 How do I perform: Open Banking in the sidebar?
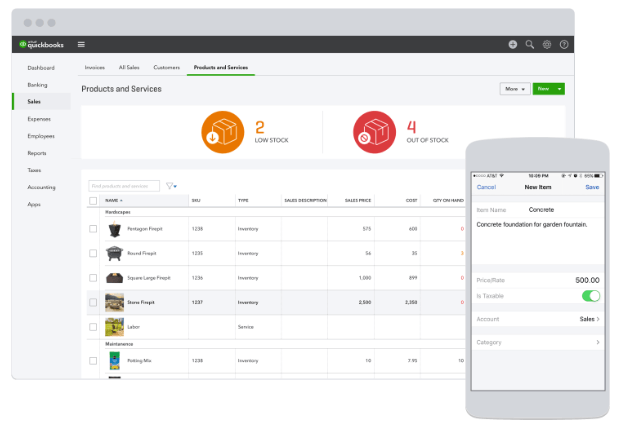coord(37,85)
